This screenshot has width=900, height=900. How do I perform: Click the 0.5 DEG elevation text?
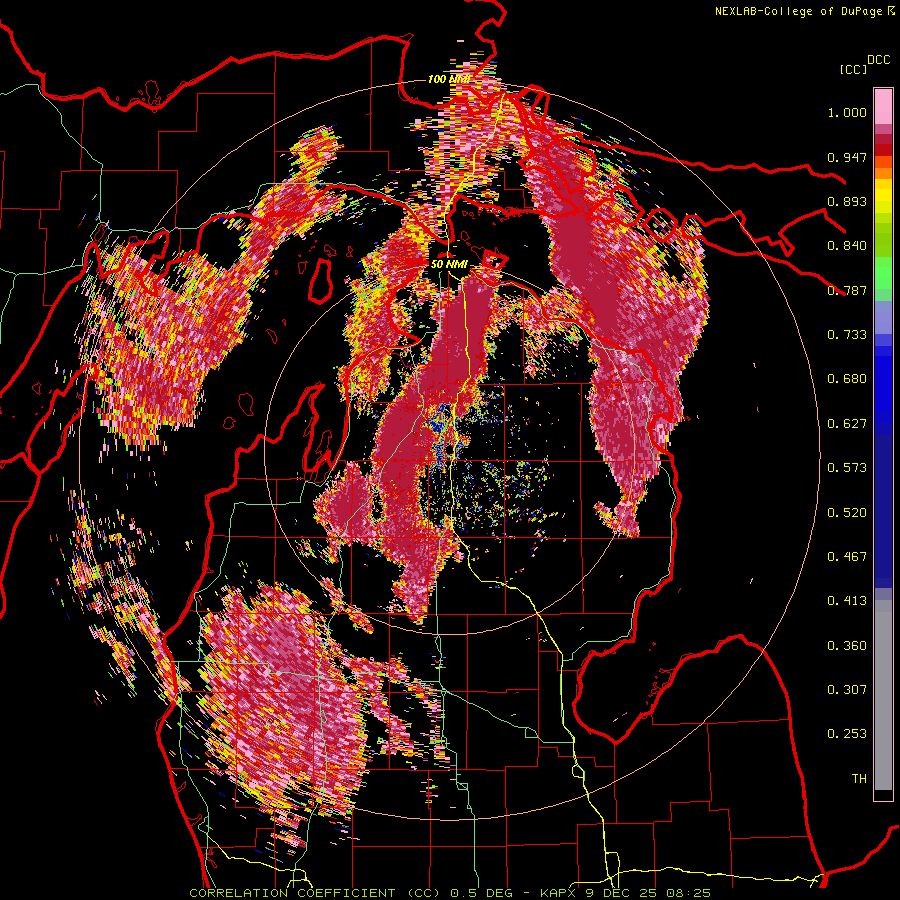[483, 893]
